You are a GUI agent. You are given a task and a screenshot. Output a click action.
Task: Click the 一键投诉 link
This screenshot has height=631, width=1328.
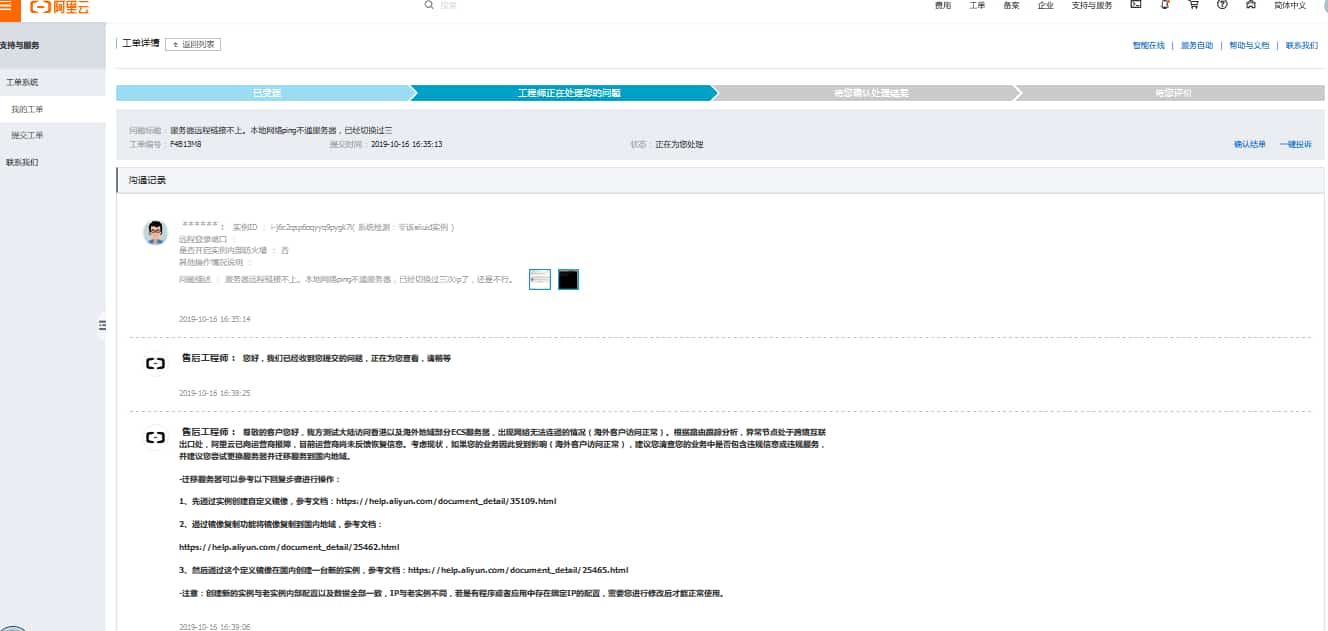1295,144
